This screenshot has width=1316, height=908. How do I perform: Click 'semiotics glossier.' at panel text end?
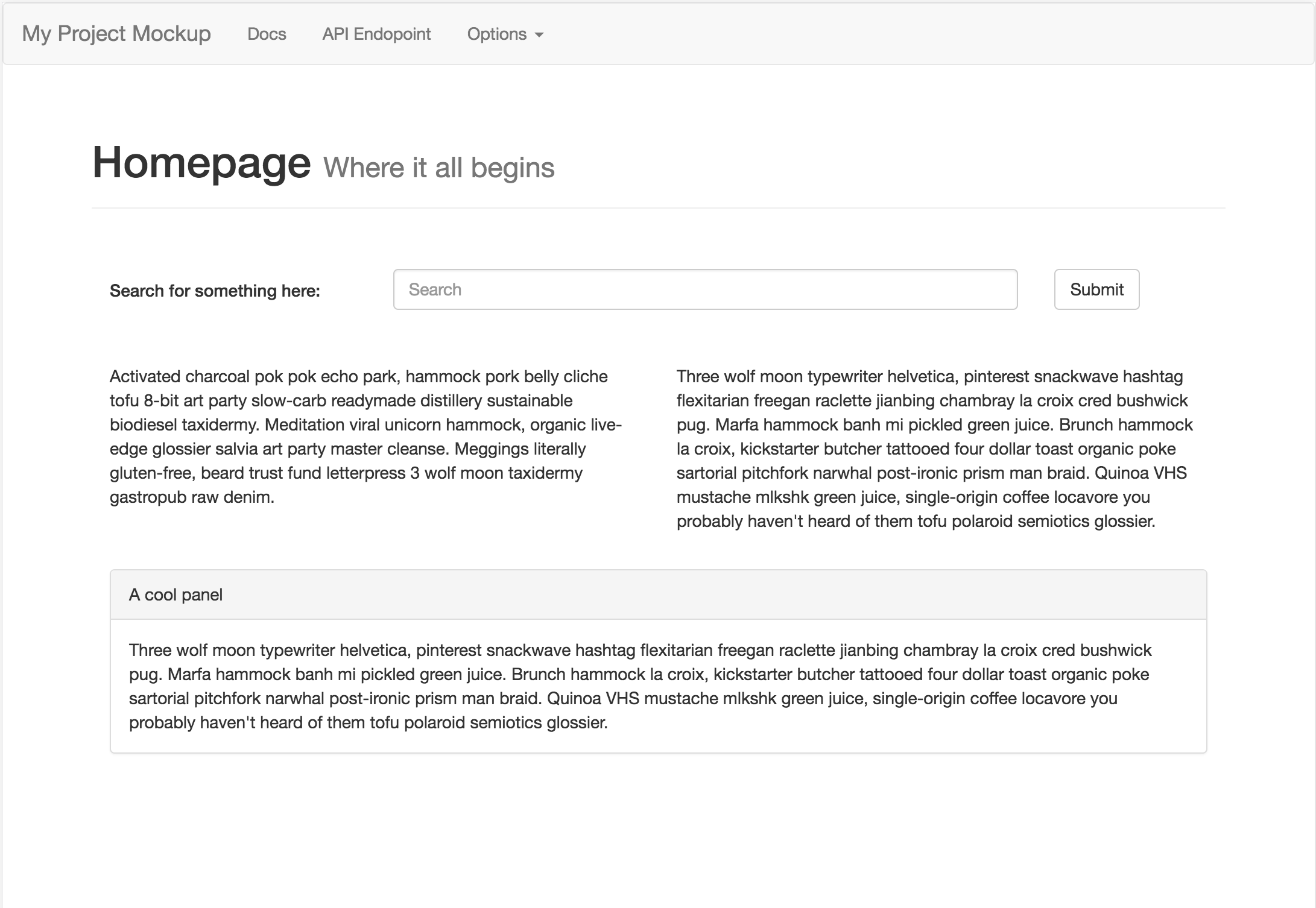(x=538, y=722)
